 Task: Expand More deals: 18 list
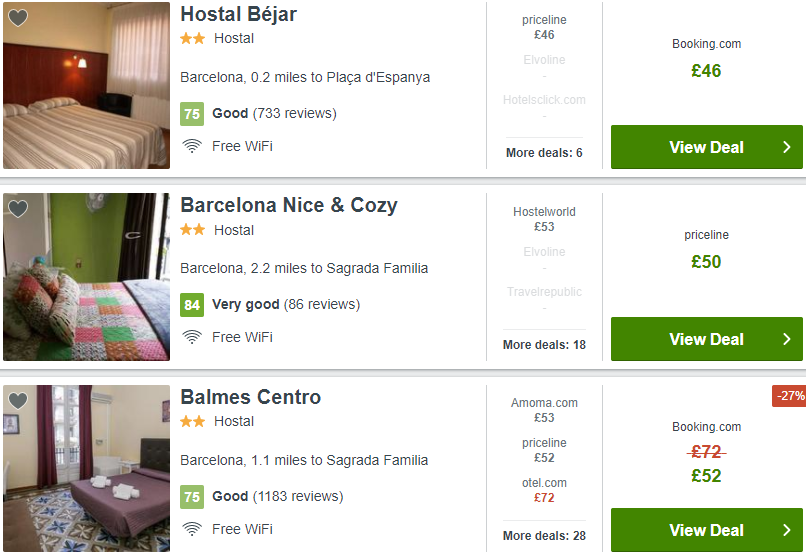pyautogui.click(x=544, y=345)
